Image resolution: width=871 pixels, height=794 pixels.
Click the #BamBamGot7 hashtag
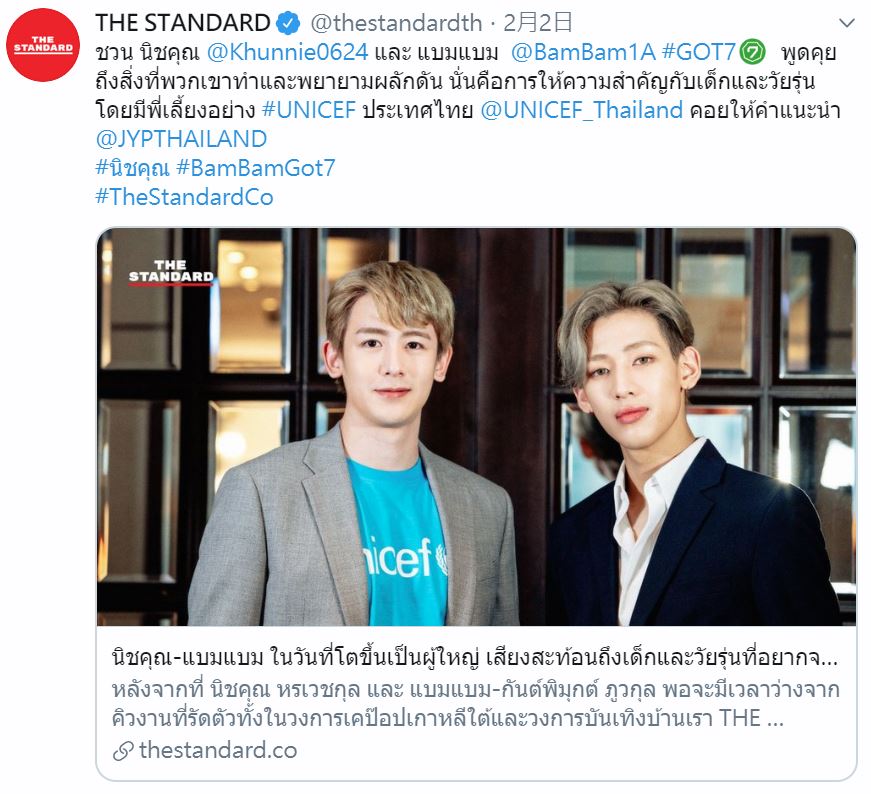point(256,168)
